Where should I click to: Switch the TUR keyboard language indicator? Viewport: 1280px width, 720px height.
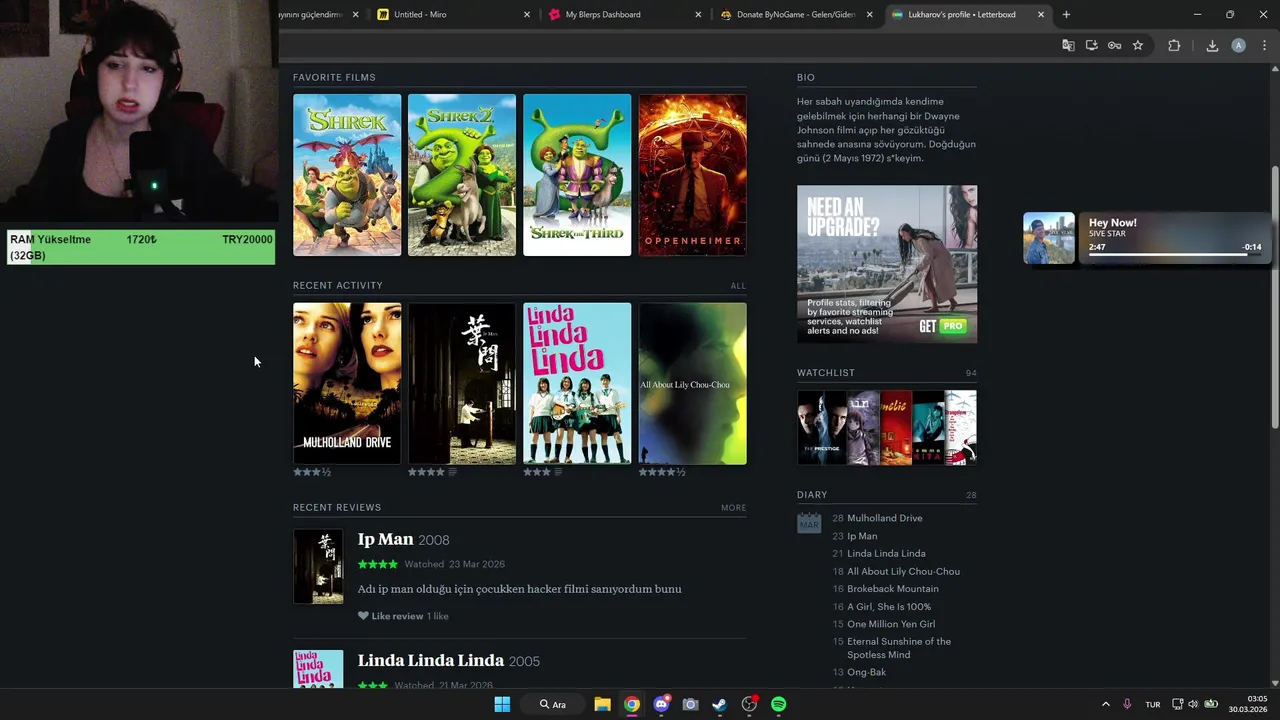point(1153,704)
